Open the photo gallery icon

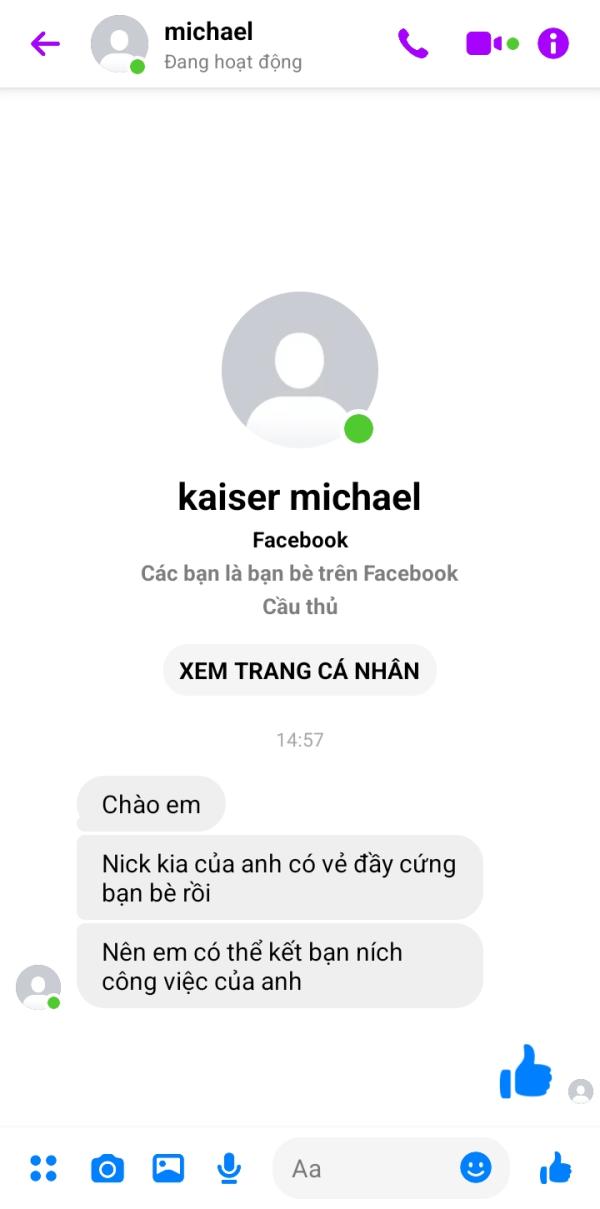168,1168
